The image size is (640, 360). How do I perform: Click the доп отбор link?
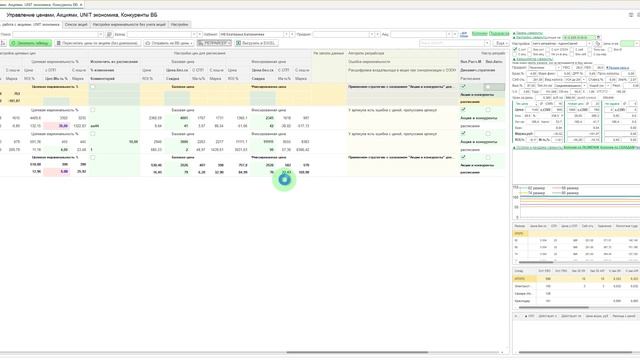pos(464,35)
